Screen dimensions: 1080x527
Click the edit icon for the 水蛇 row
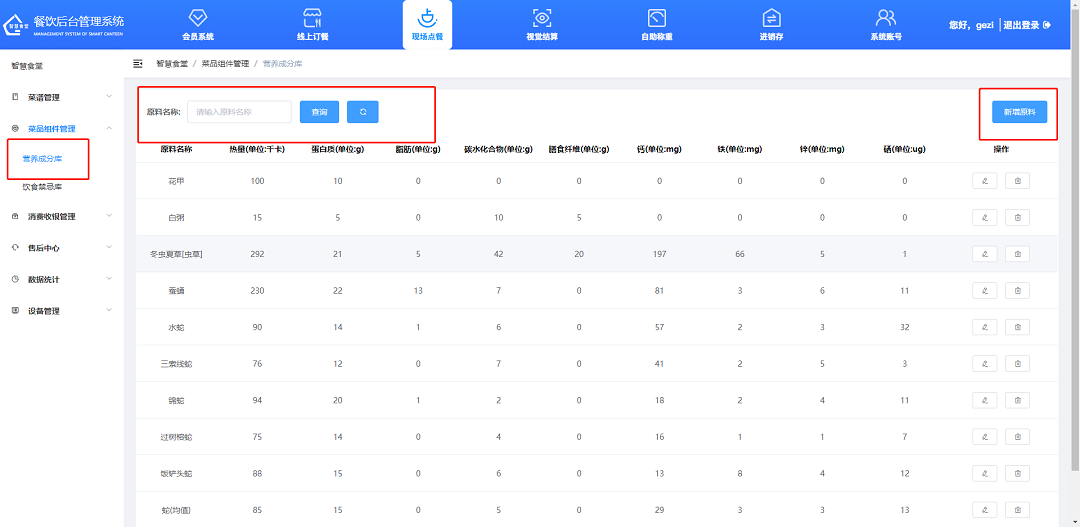coord(985,327)
